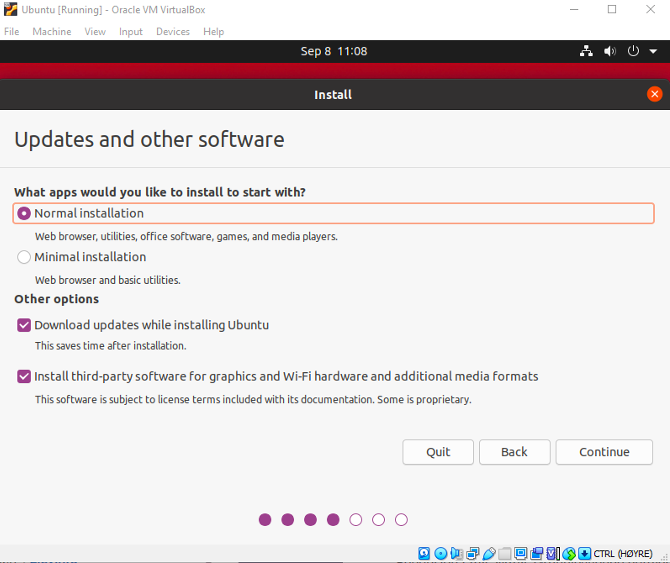Select Minimal installation radio button
Viewport: 670px width, 563px height.
[x=24, y=257]
